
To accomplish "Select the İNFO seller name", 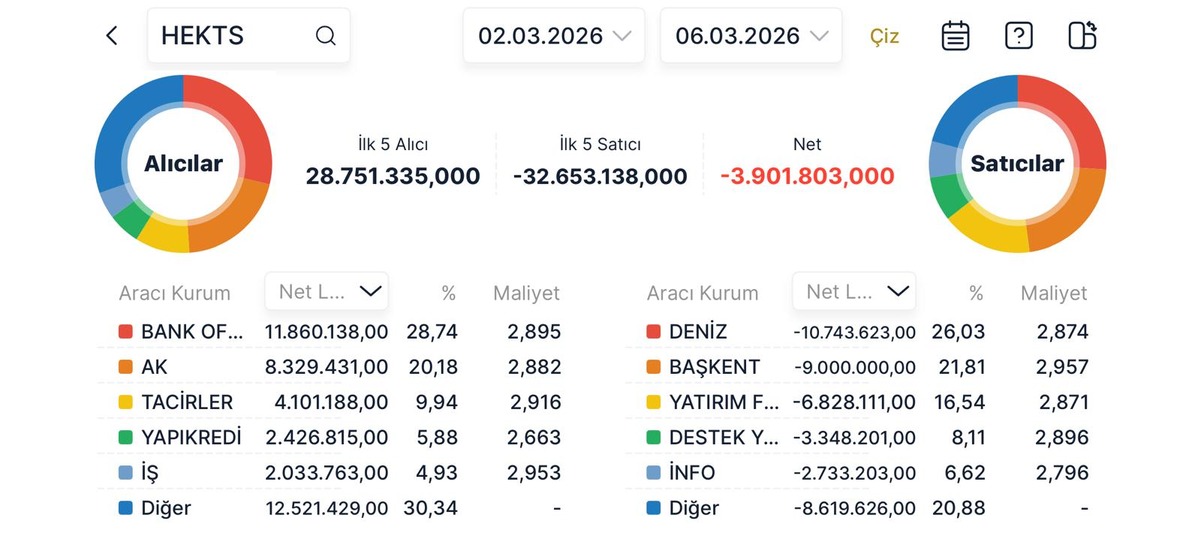I will click(692, 472).
